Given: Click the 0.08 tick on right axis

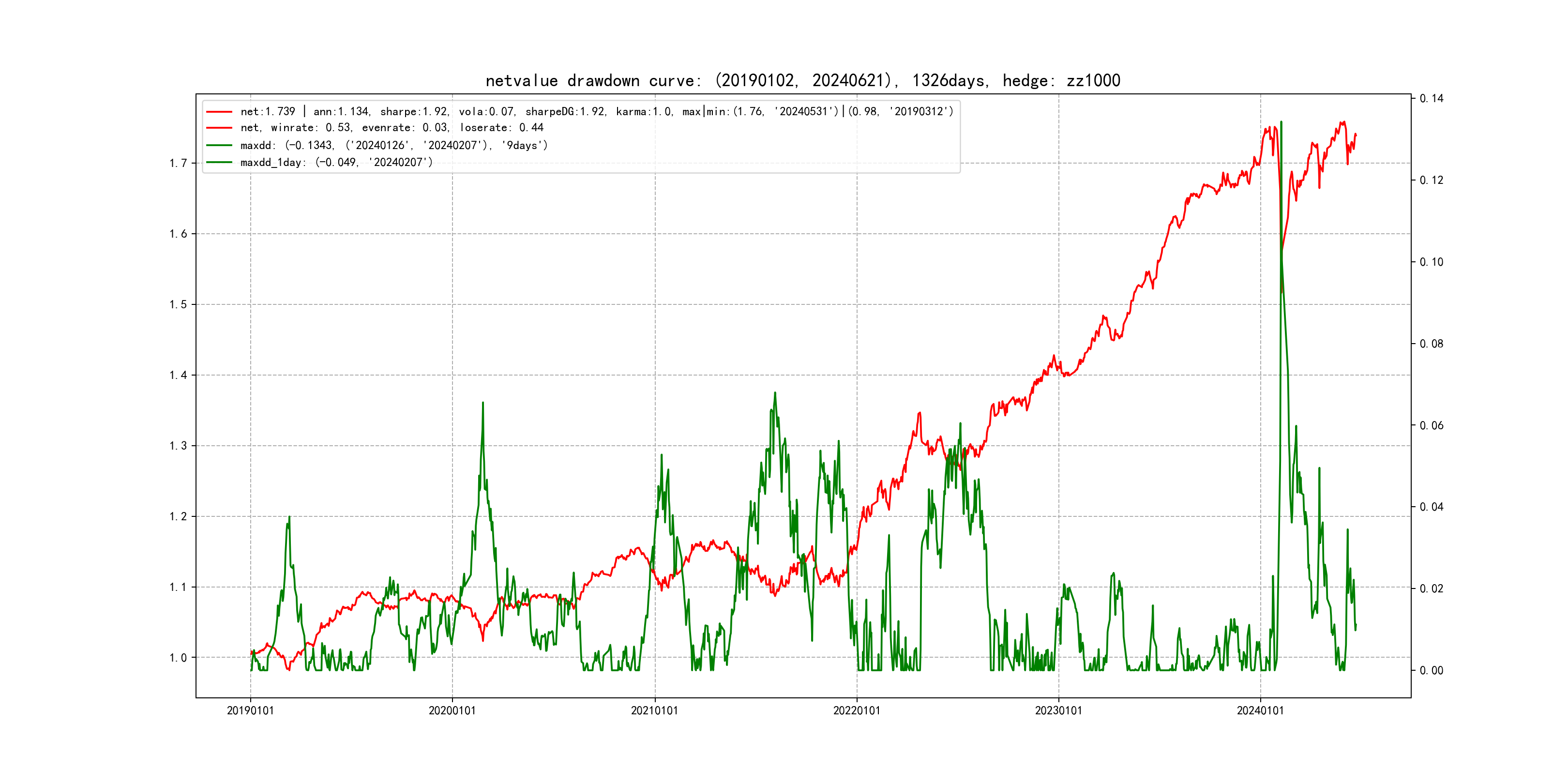Looking at the screenshot, I should [1431, 344].
